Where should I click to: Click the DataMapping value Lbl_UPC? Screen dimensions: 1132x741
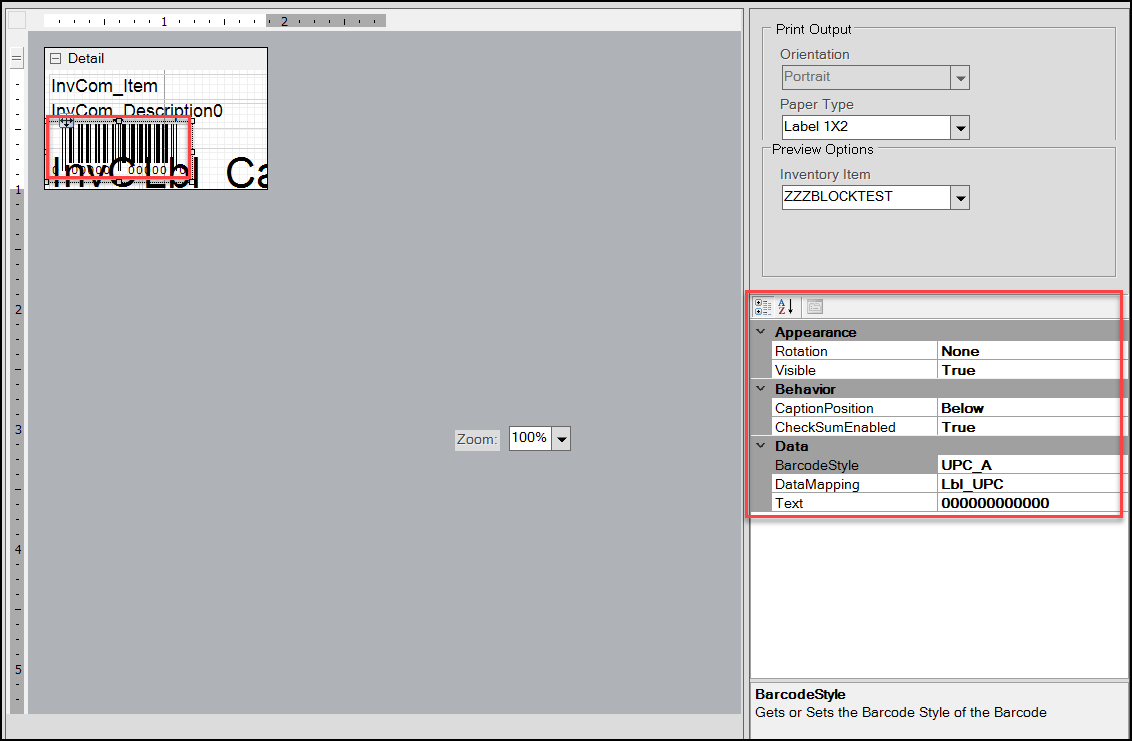pyautogui.click(x=972, y=484)
